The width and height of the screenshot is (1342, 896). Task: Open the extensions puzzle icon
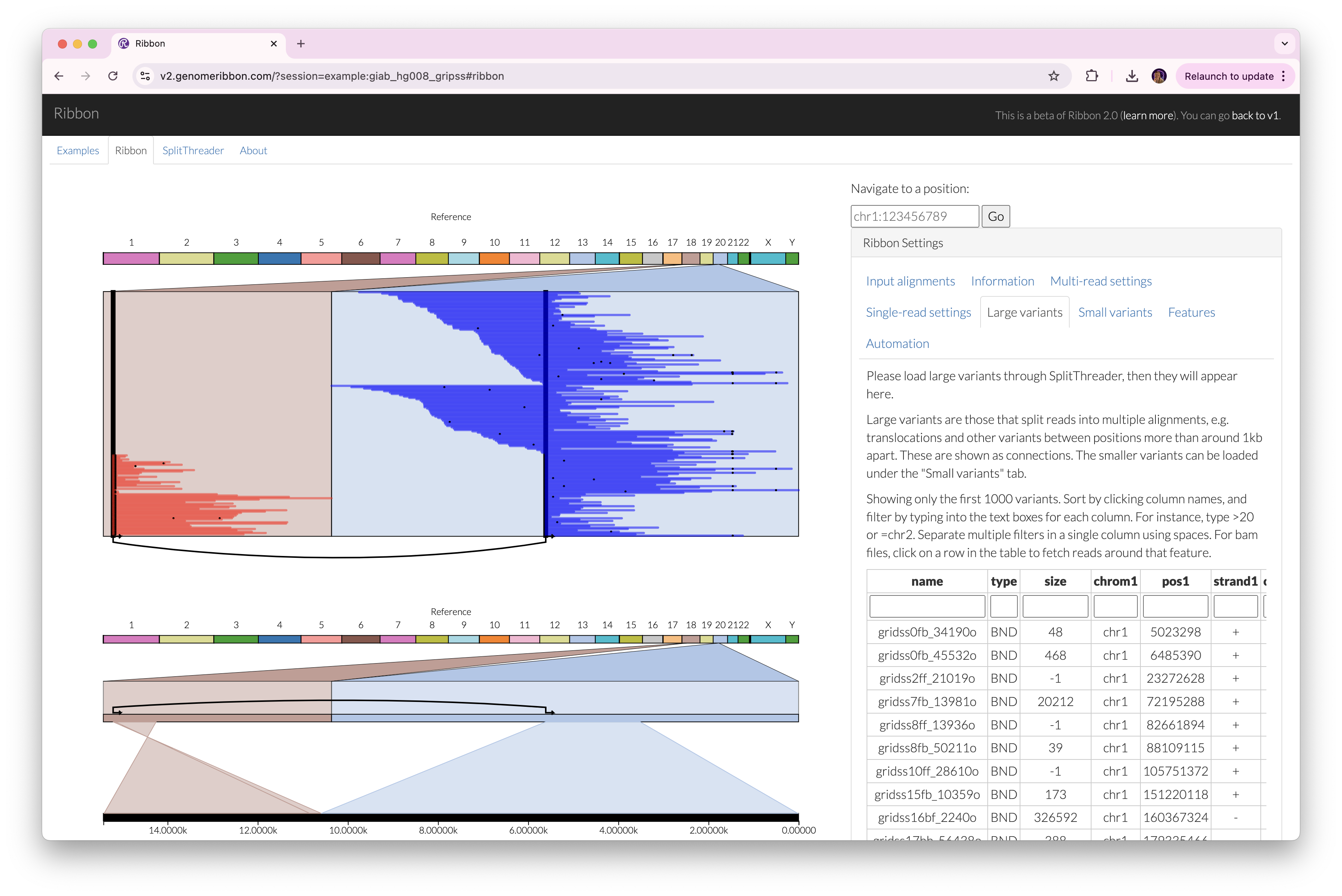click(x=1091, y=76)
